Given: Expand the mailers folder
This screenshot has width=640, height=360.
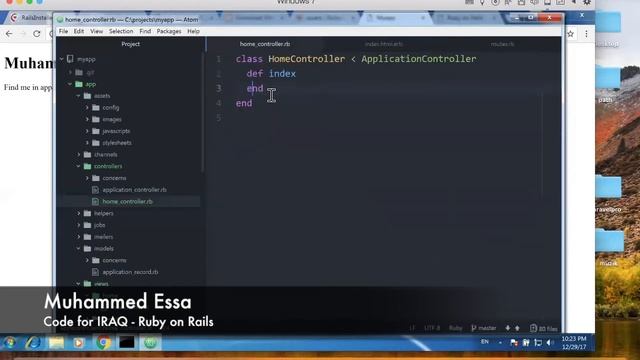Looking at the screenshot, I should (x=78, y=237).
